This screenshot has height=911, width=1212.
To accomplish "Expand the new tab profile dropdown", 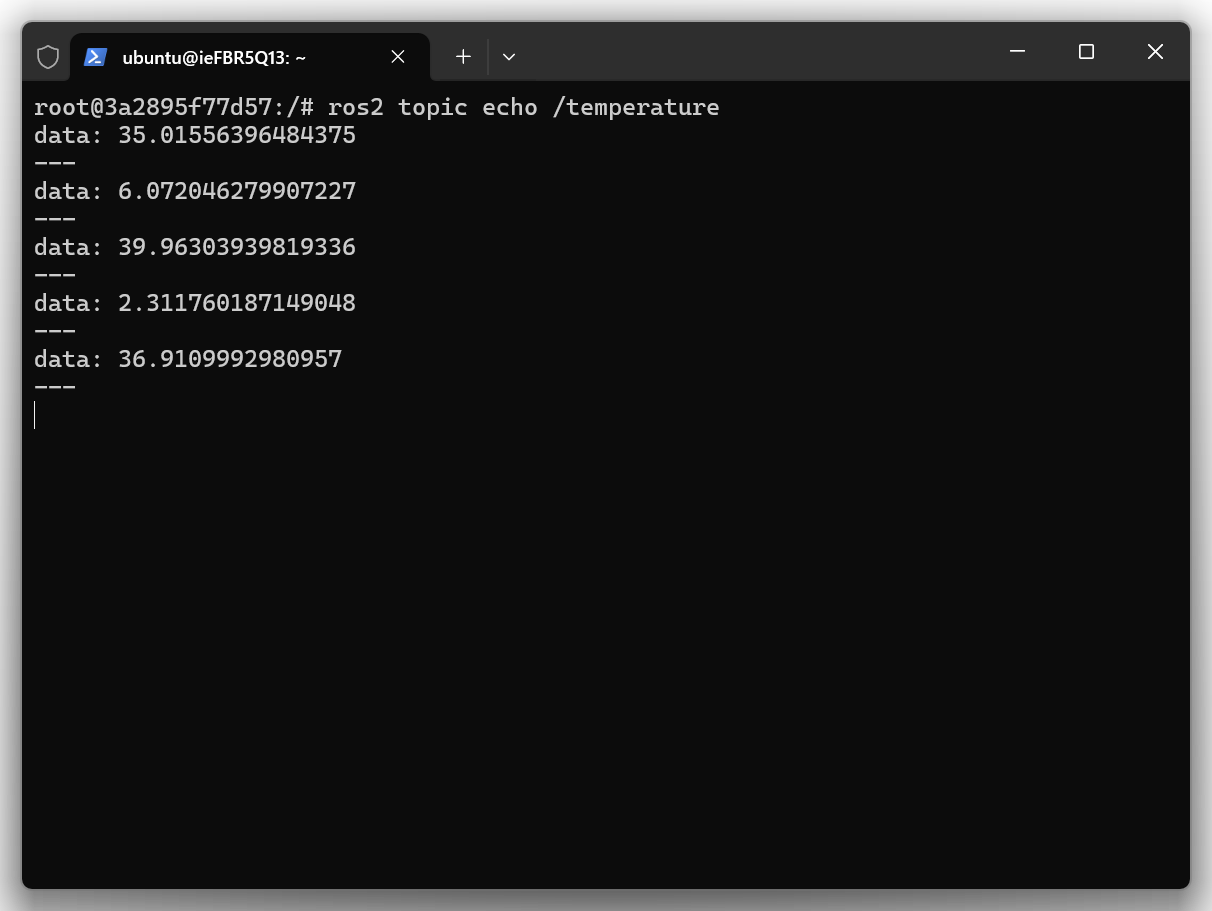I will pyautogui.click(x=509, y=57).
